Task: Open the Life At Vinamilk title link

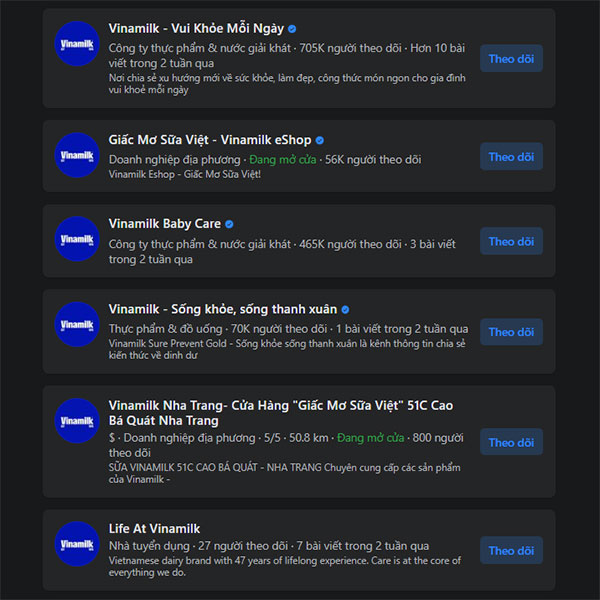Action: point(154,528)
